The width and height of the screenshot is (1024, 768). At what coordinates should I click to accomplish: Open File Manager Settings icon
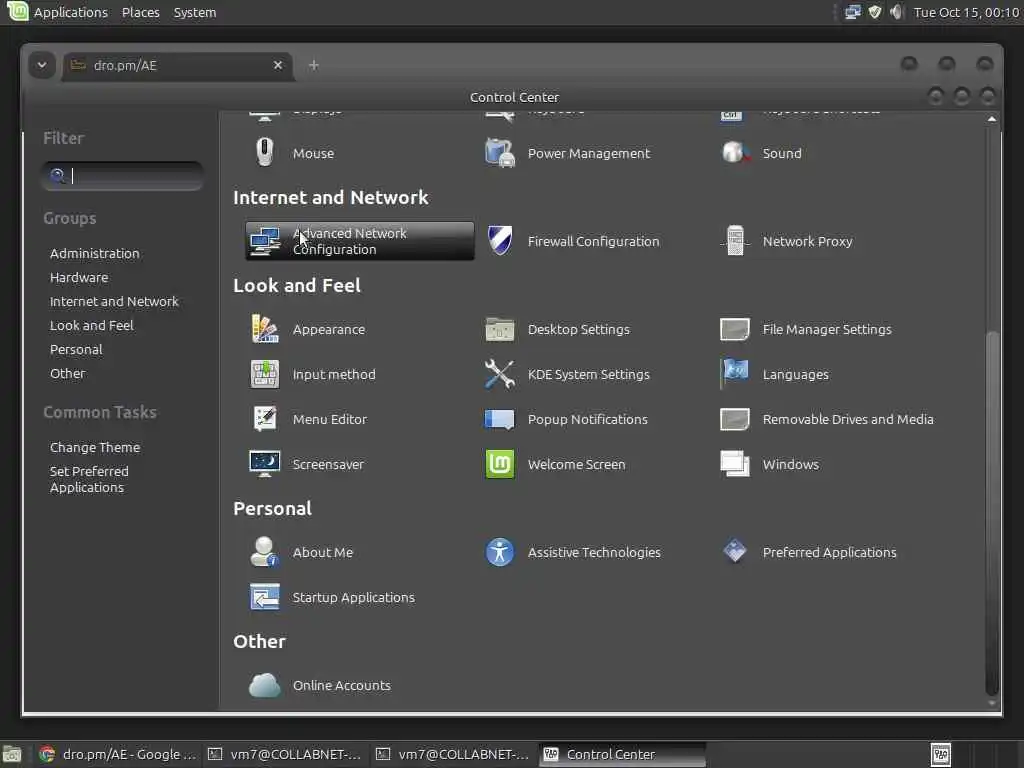click(x=735, y=329)
